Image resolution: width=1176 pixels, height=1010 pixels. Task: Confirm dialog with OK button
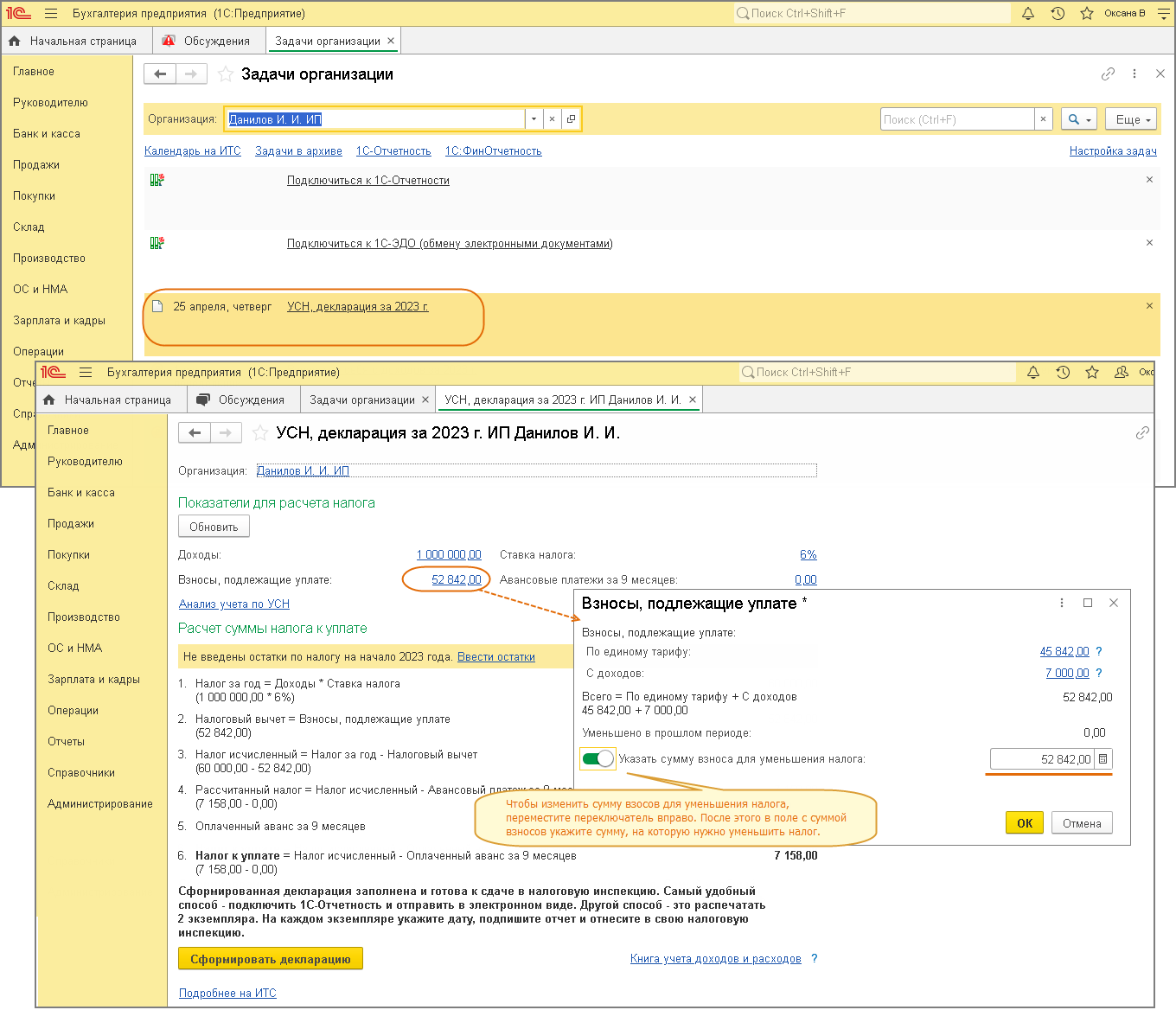coord(1025,823)
